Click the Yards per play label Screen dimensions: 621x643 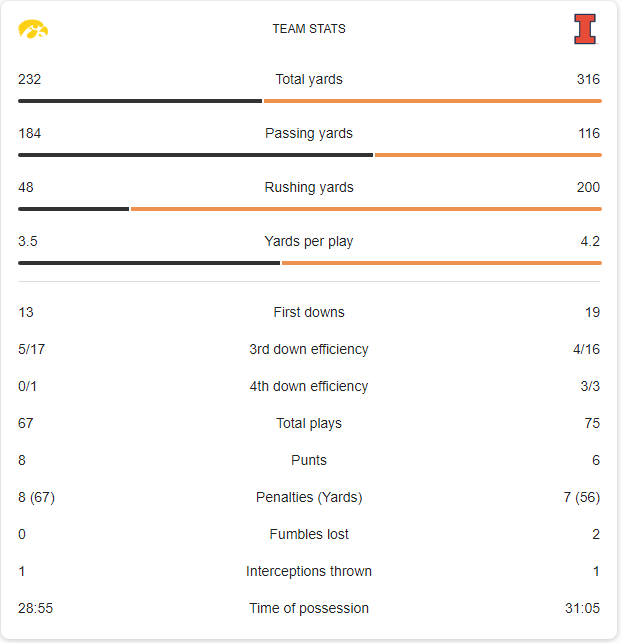coord(309,242)
